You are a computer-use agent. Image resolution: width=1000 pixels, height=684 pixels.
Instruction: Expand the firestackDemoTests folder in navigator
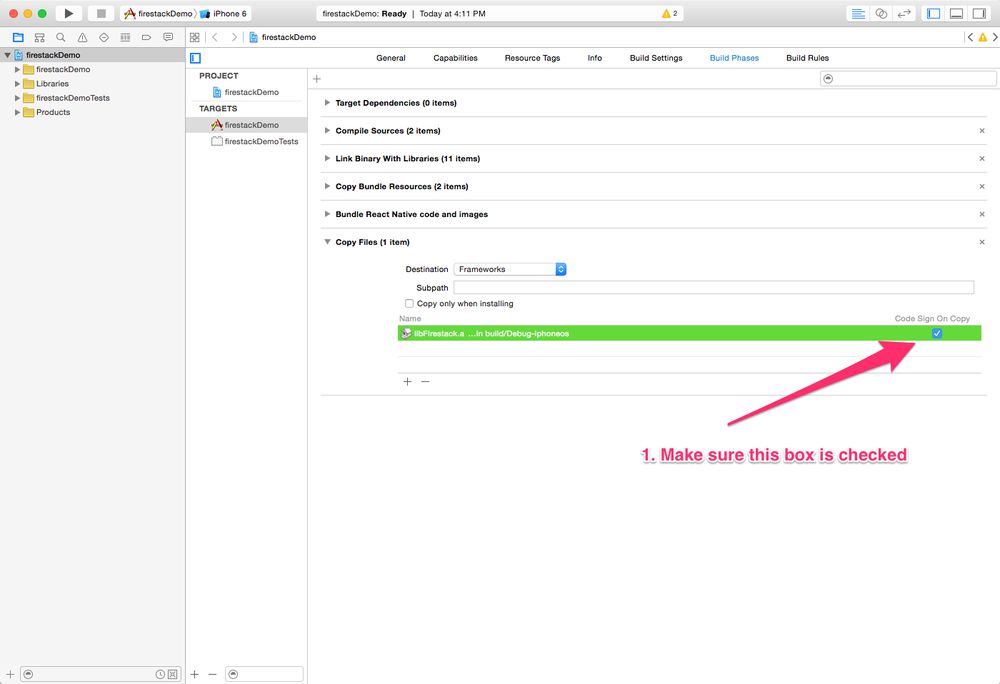coord(17,98)
